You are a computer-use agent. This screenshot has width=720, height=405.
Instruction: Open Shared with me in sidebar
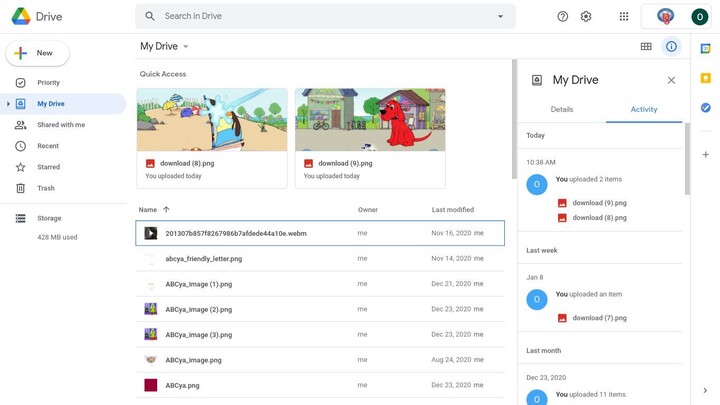pyautogui.click(x=61, y=125)
